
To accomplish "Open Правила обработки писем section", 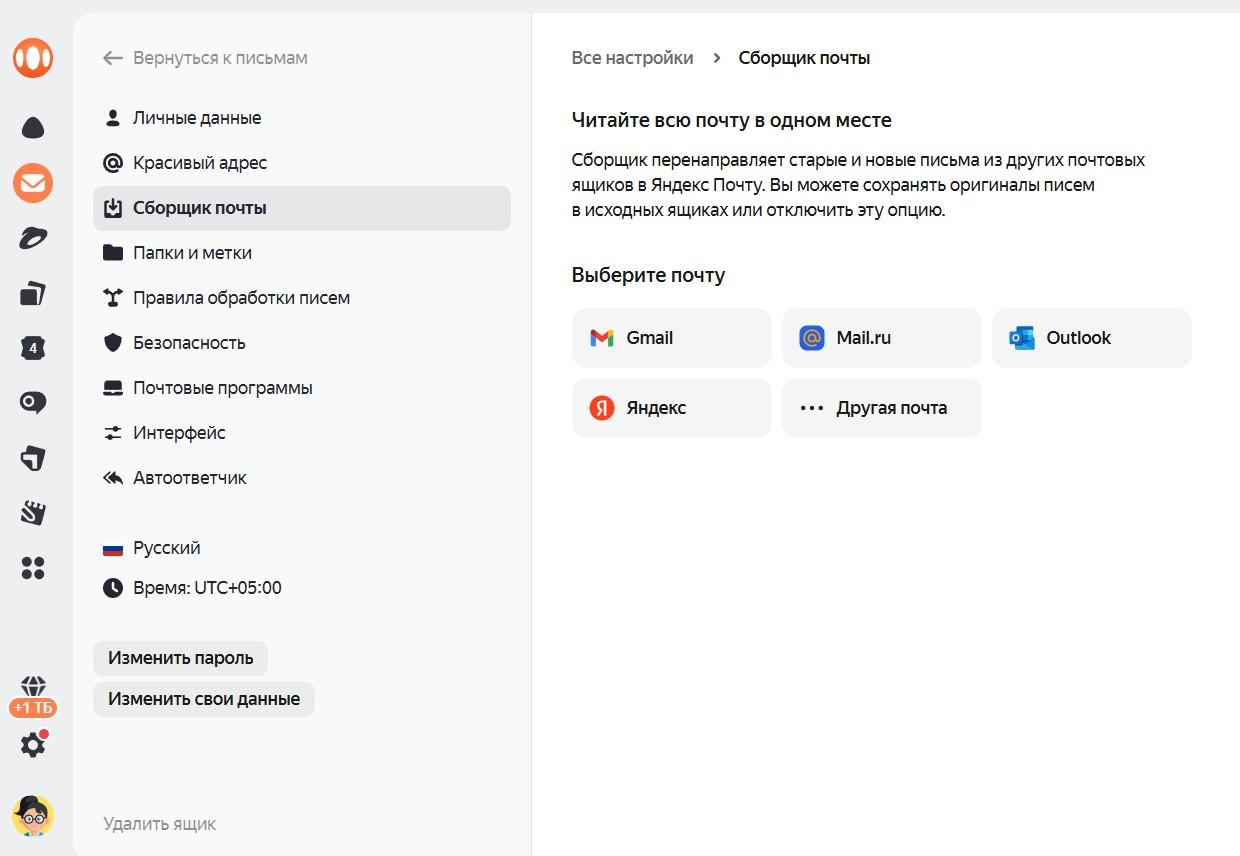I will click(x=241, y=298).
